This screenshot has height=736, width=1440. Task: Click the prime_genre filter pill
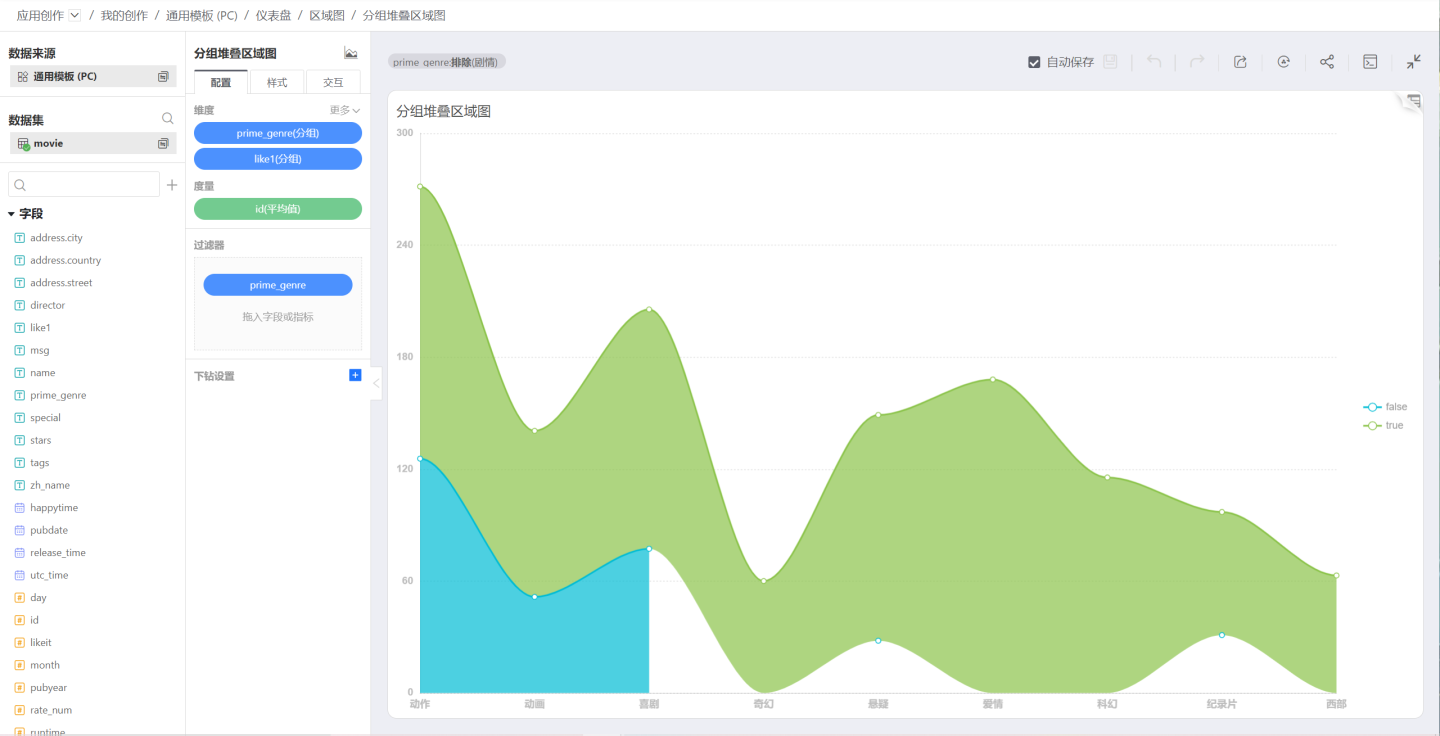click(x=278, y=285)
